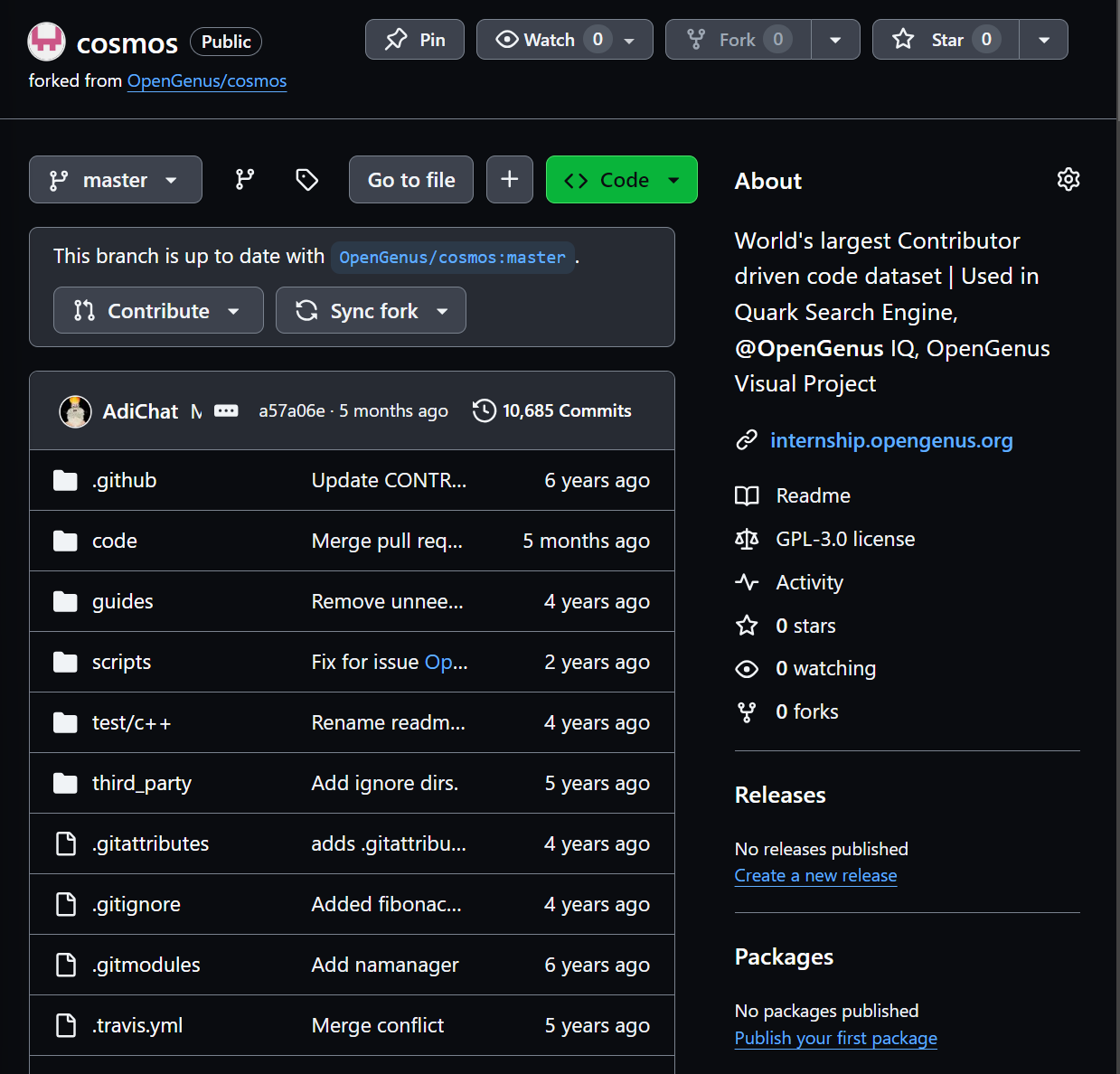
Task: Expand the Sync fork dropdown
Action: tap(371, 310)
